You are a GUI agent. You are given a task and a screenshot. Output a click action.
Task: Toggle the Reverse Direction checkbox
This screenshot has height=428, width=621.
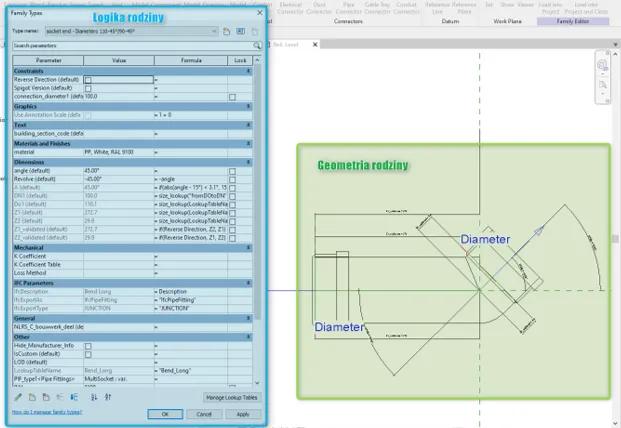(88, 80)
